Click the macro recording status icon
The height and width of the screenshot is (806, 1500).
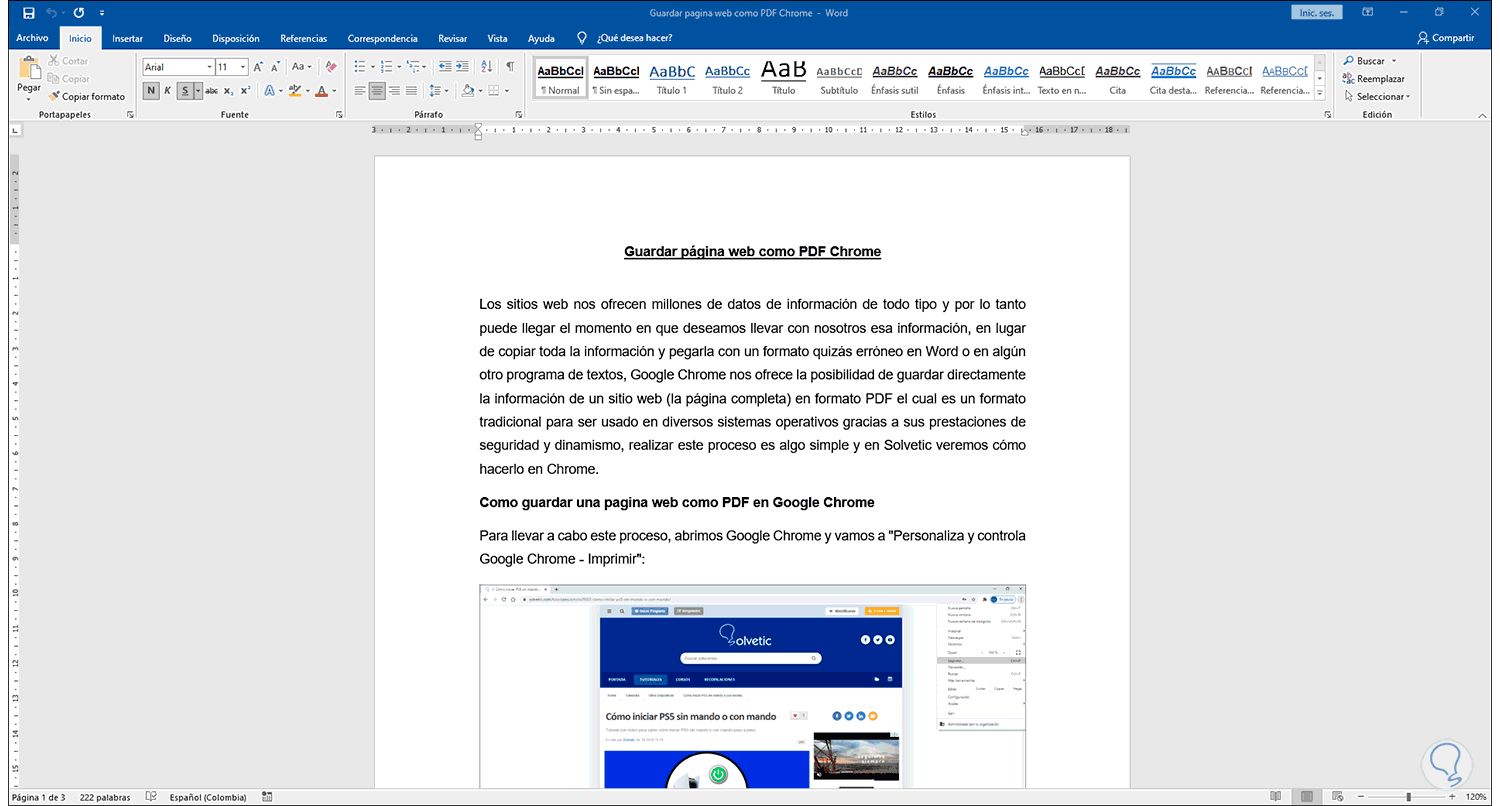coord(267,797)
